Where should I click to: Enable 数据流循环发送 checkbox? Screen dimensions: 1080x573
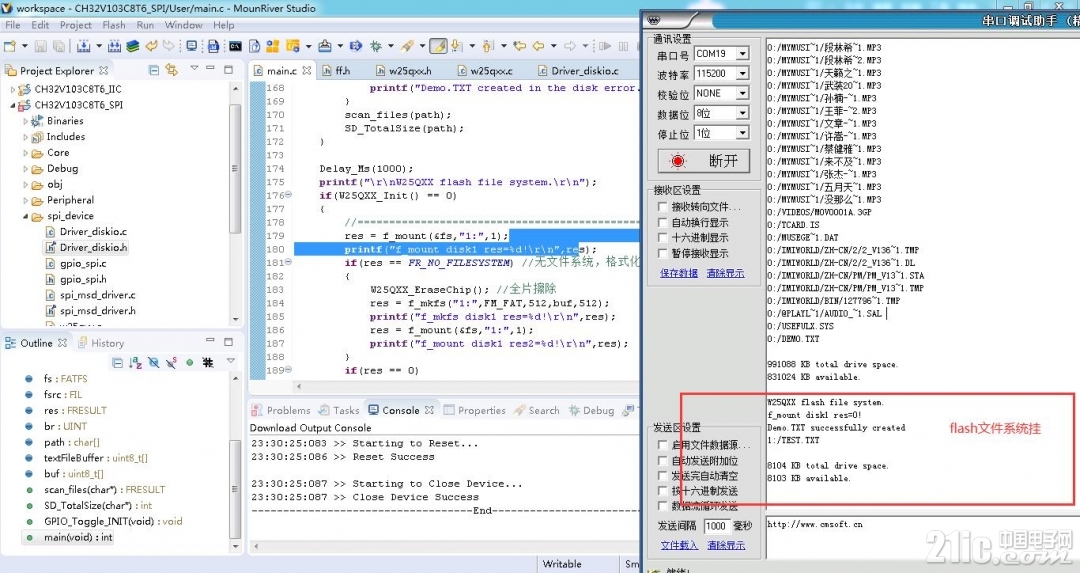(x=663, y=506)
